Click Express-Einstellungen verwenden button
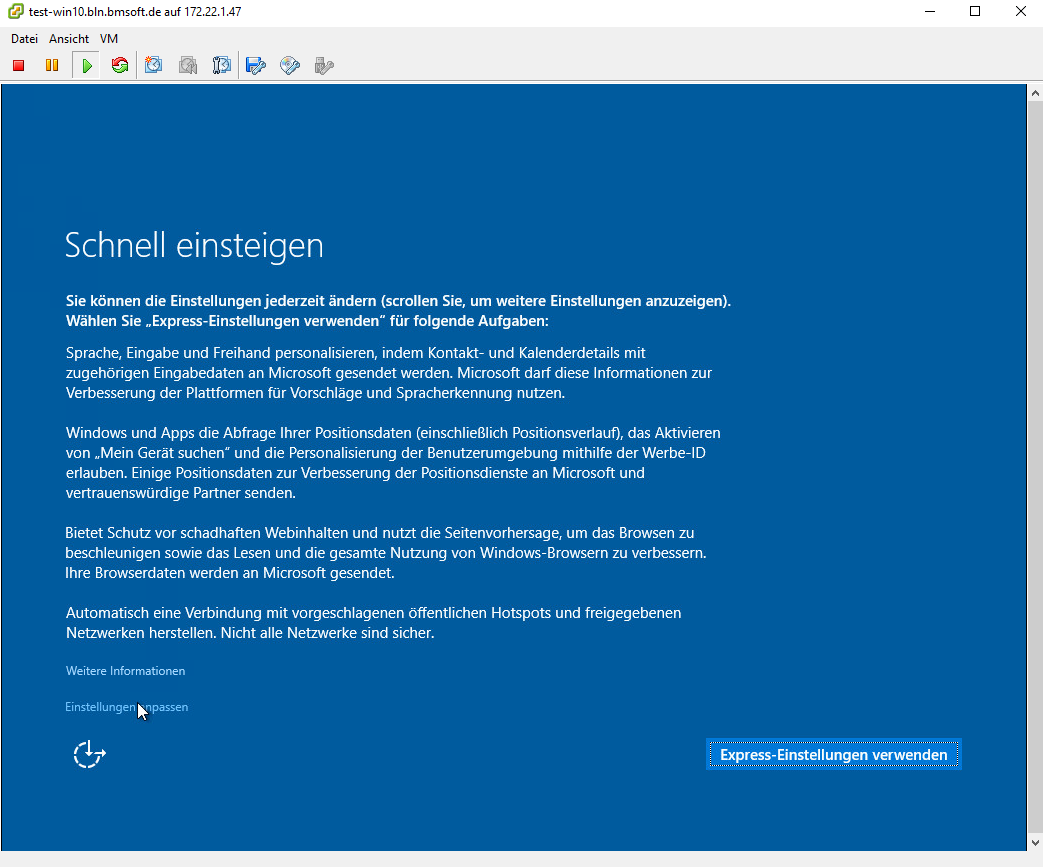 coord(833,755)
